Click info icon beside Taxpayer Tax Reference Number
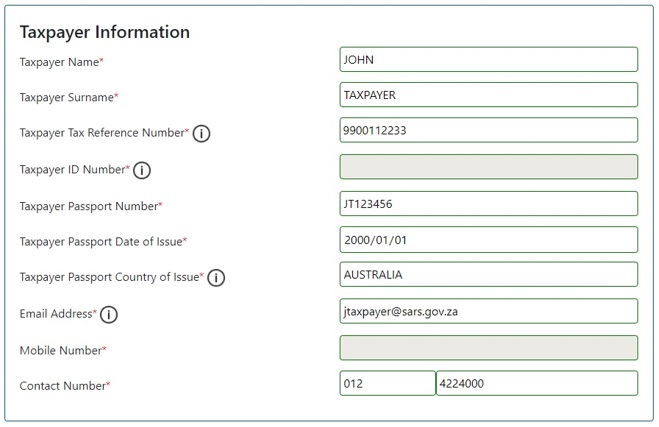 pyautogui.click(x=201, y=133)
